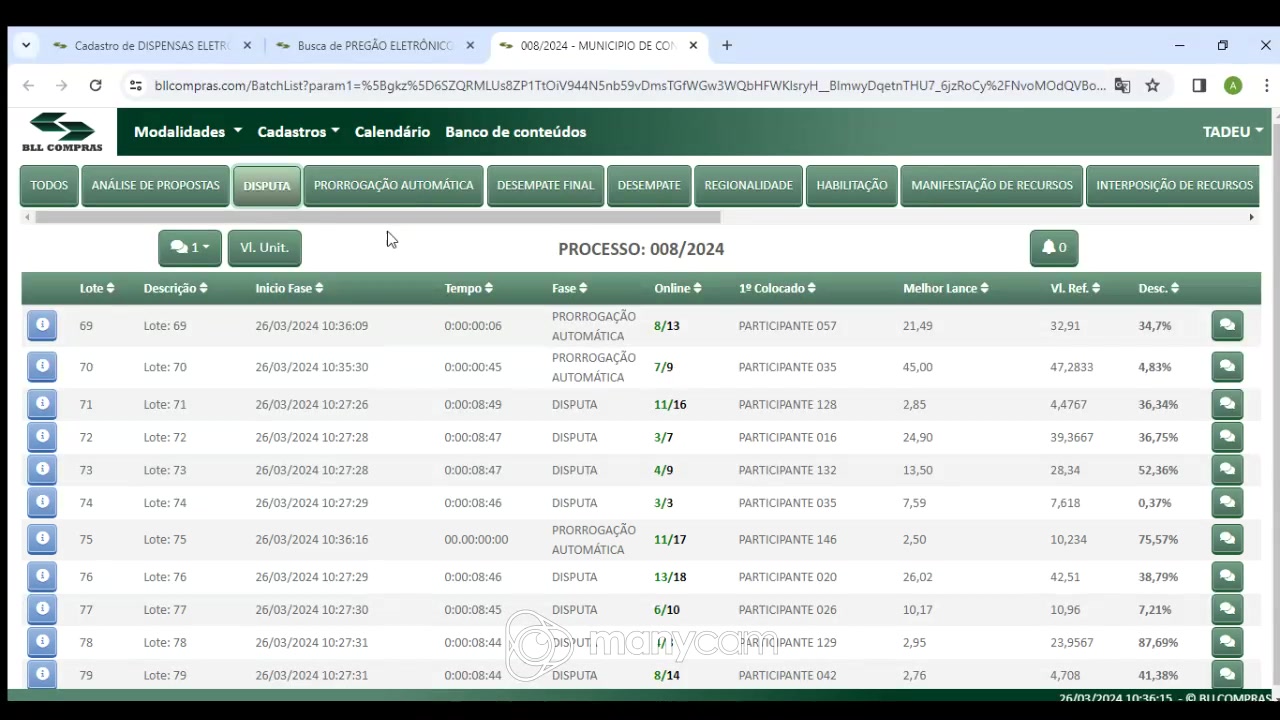The image size is (1280, 720).
Task: Click the info icon for Lote 69
Action: [42, 325]
